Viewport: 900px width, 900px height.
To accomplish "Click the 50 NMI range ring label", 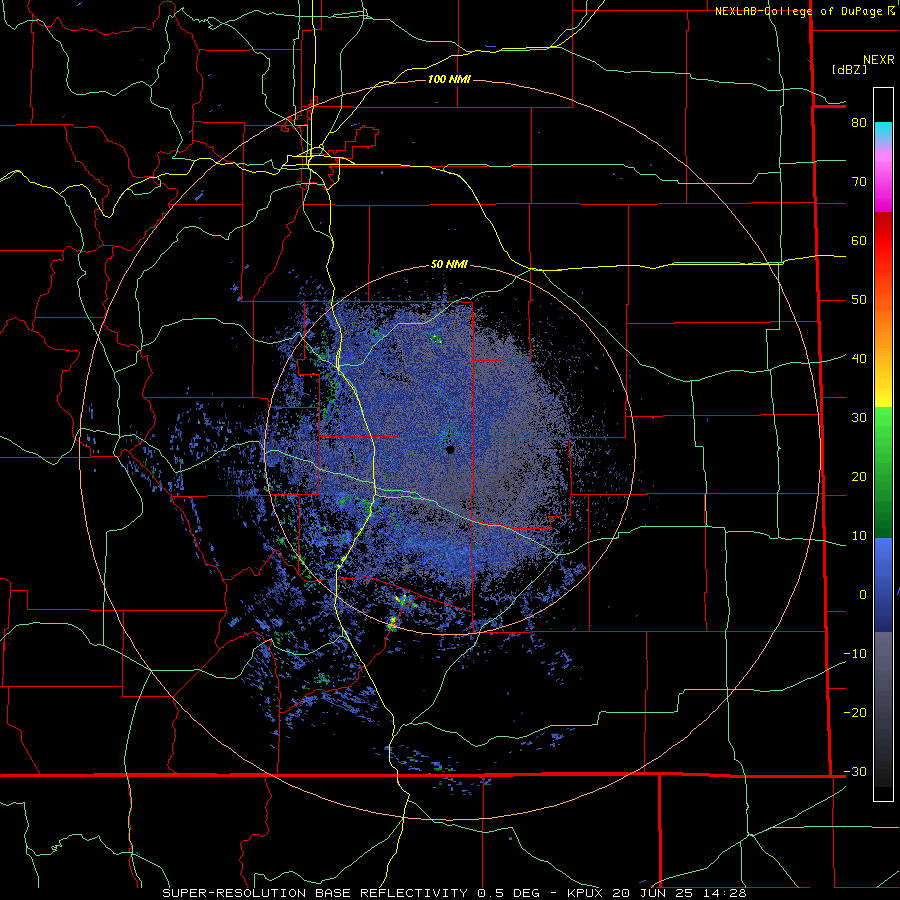I will click(x=449, y=265).
